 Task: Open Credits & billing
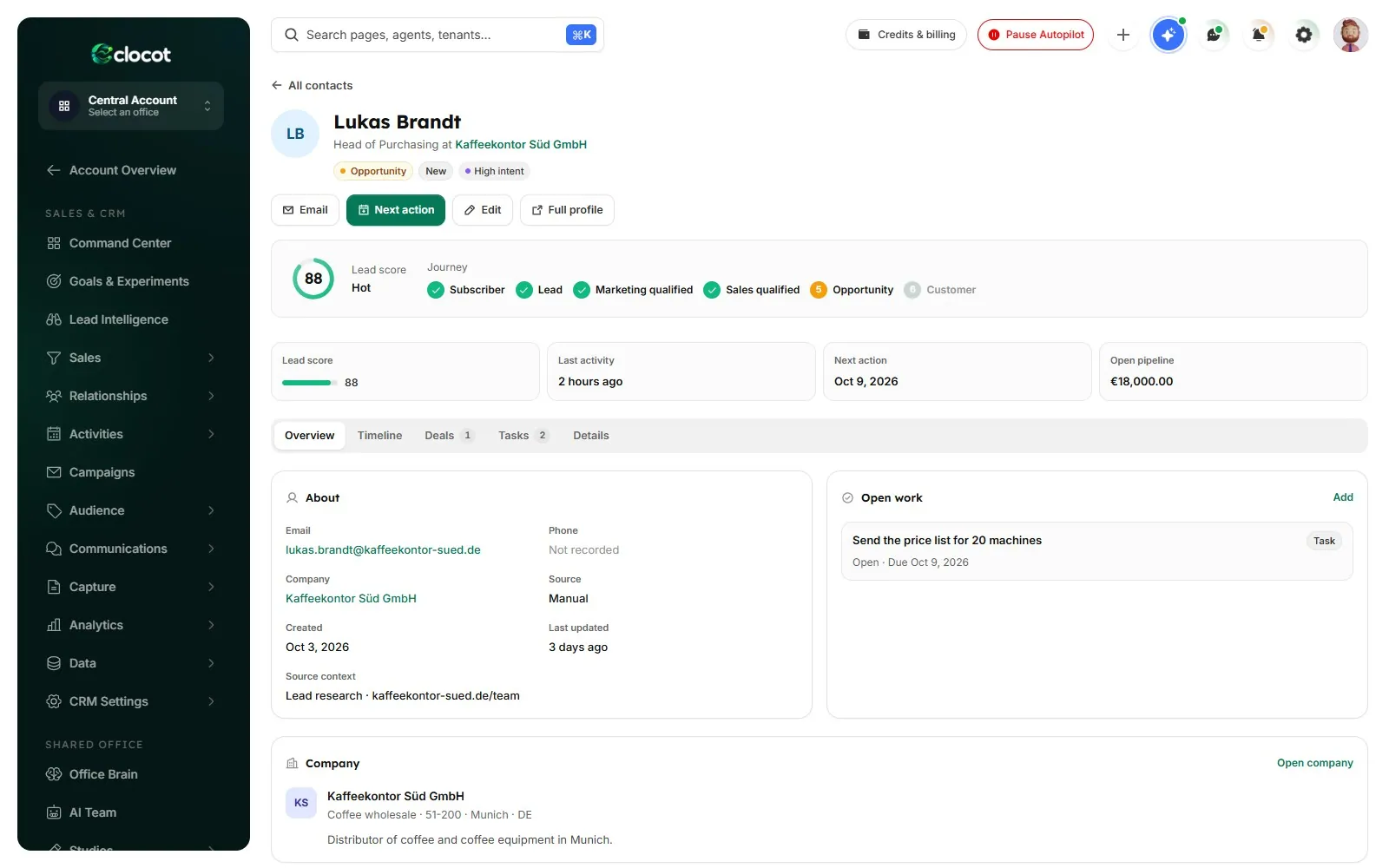[x=906, y=35]
